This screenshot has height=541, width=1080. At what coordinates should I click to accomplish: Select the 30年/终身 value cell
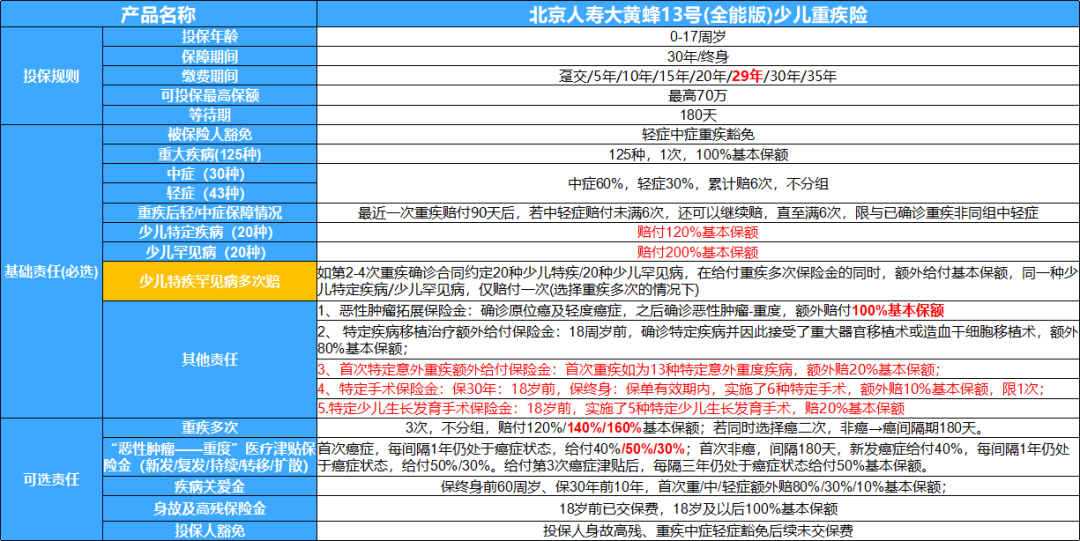pyautogui.click(x=698, y=56)
